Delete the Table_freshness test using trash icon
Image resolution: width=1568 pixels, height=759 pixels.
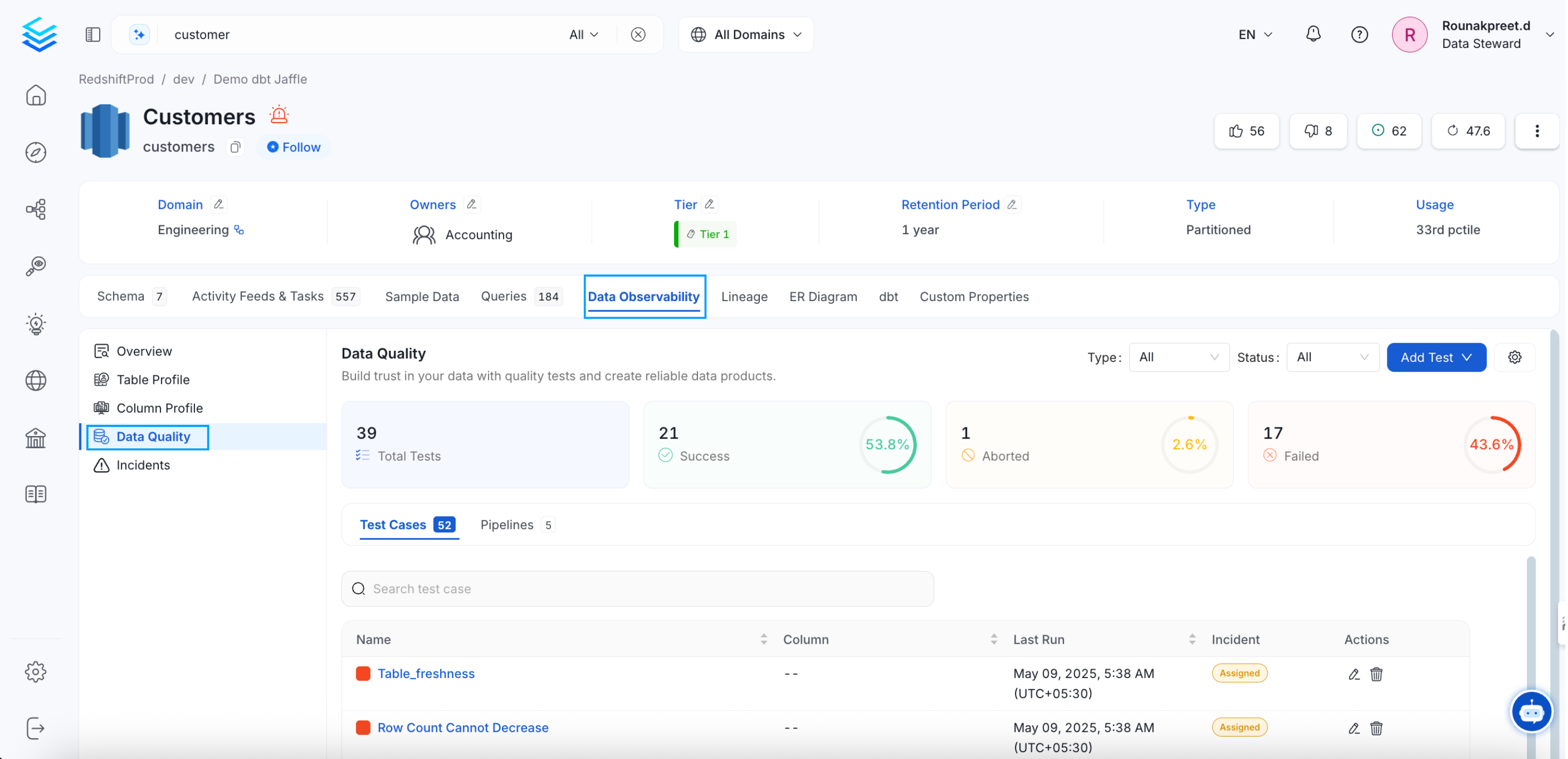tap(1376, 674)
